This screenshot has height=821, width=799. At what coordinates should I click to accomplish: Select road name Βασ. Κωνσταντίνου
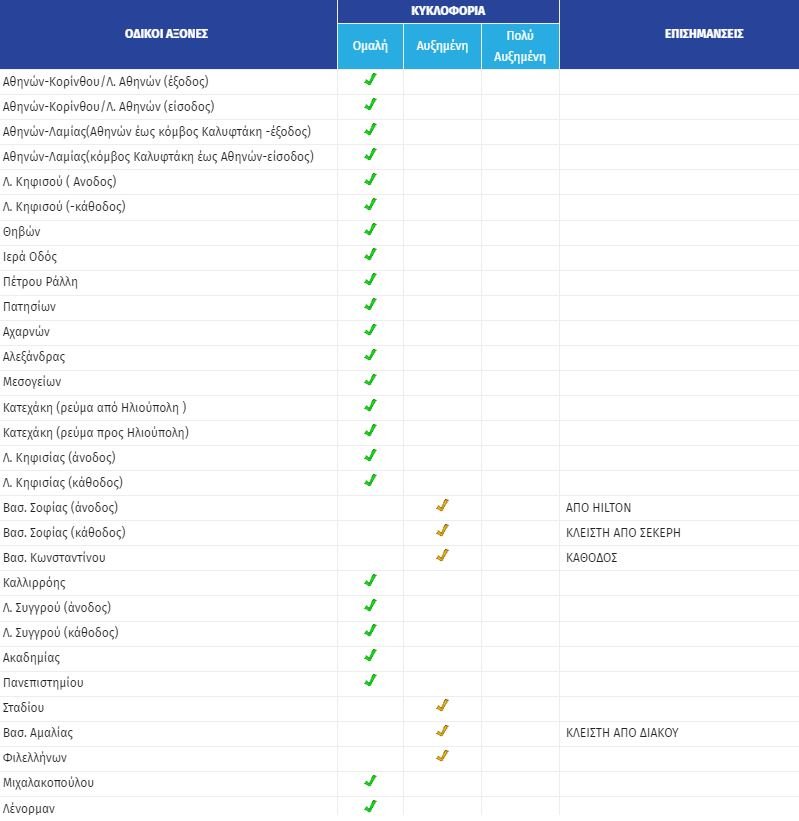54,558
